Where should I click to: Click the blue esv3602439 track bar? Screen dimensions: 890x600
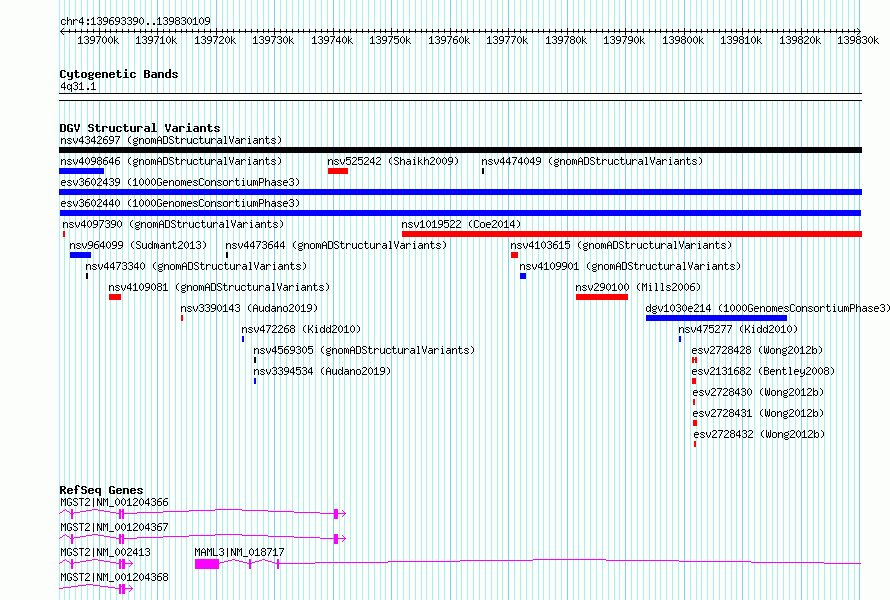(460, 192)
